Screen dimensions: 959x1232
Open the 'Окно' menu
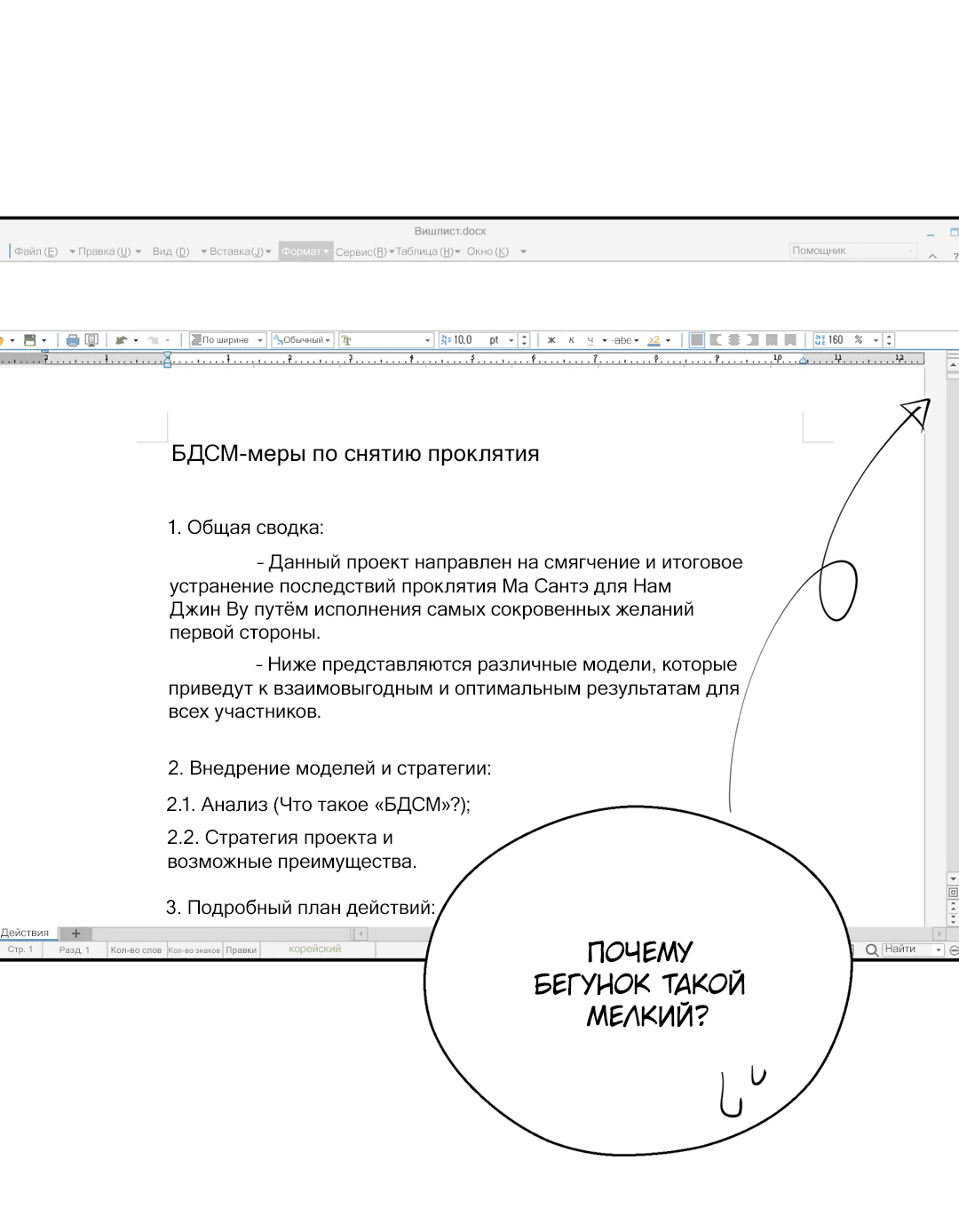tap(488, 251)
